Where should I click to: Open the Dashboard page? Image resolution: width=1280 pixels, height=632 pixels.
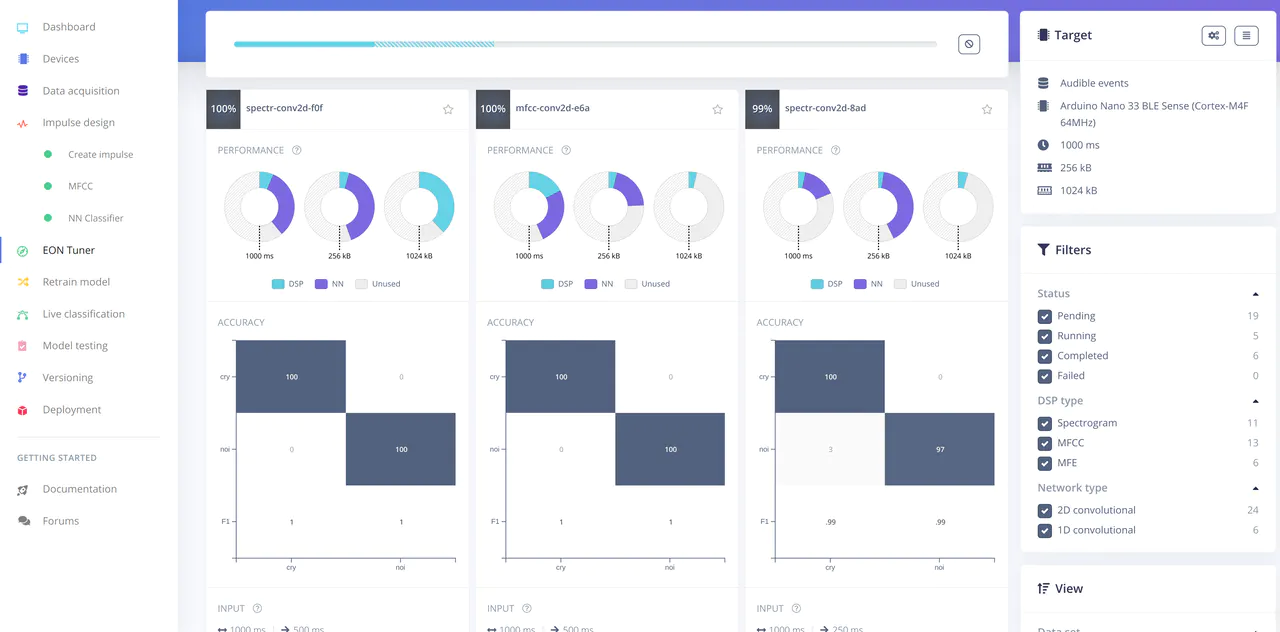click(x=69, y=27)
